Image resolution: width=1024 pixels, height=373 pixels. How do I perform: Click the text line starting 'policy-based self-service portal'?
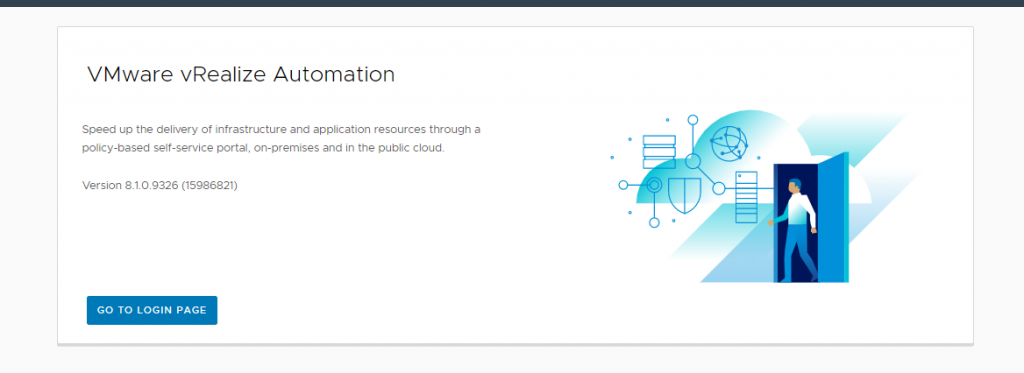click(263, 148)
